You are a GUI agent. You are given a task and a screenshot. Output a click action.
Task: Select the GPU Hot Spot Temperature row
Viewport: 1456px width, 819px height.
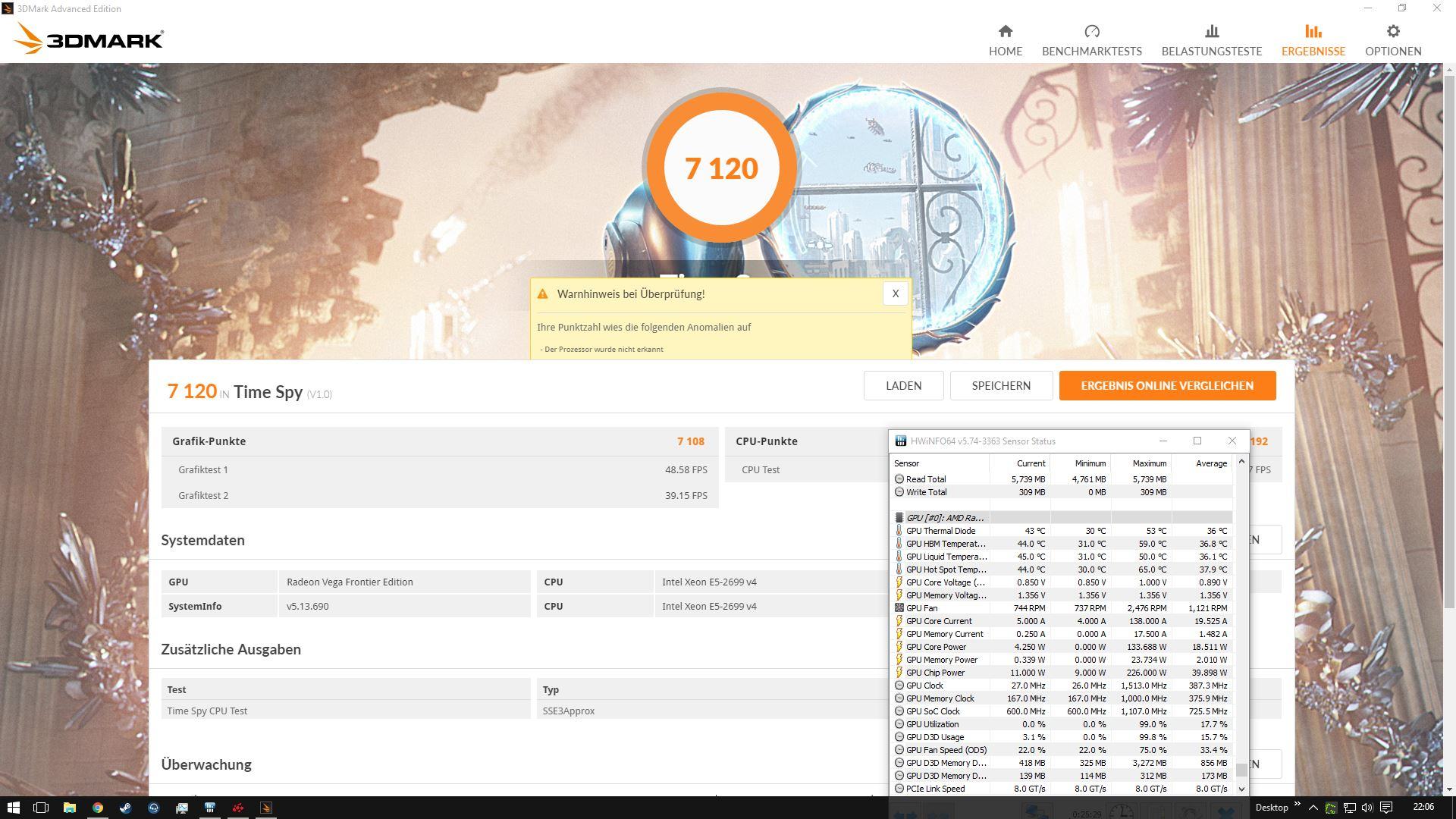tap(946, 570)
